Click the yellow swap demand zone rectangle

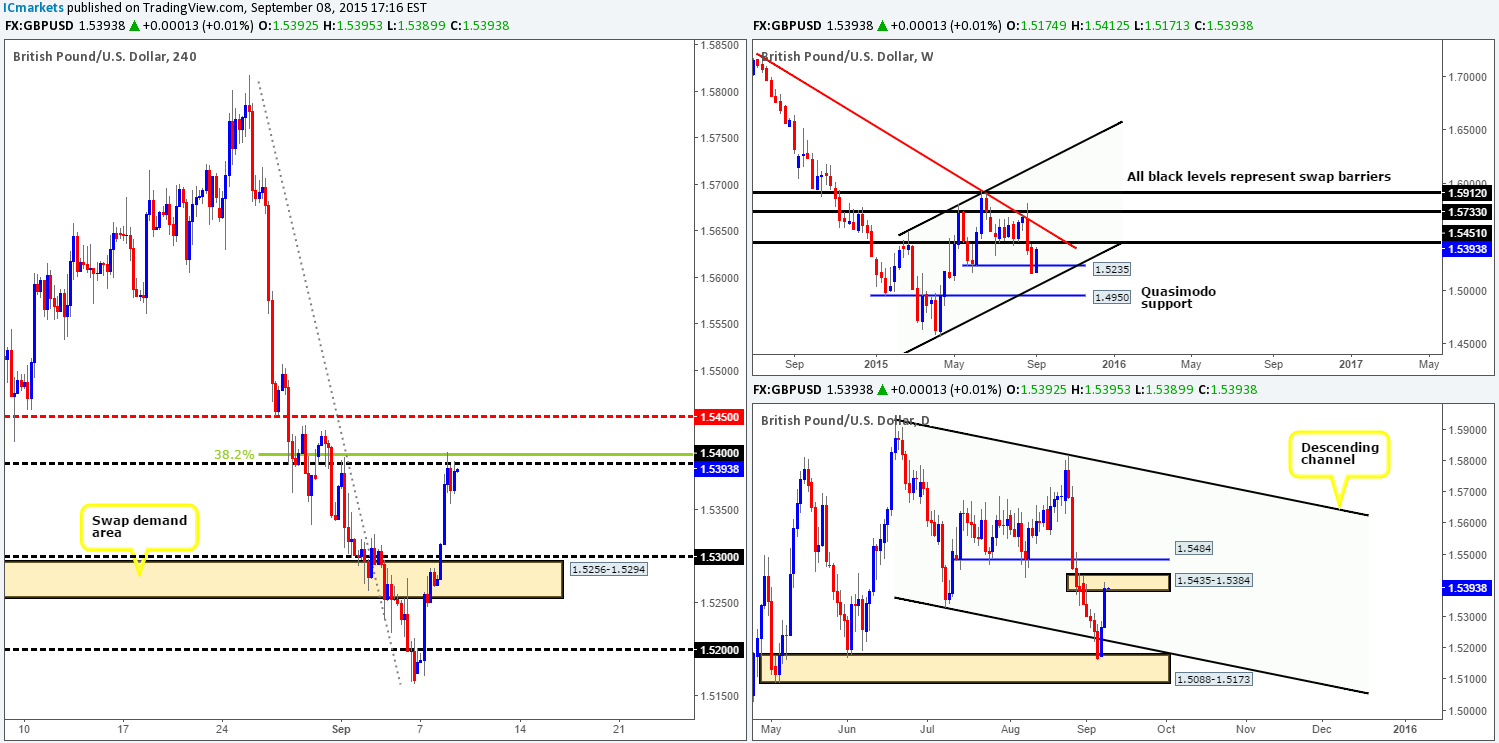pos(283,579)
